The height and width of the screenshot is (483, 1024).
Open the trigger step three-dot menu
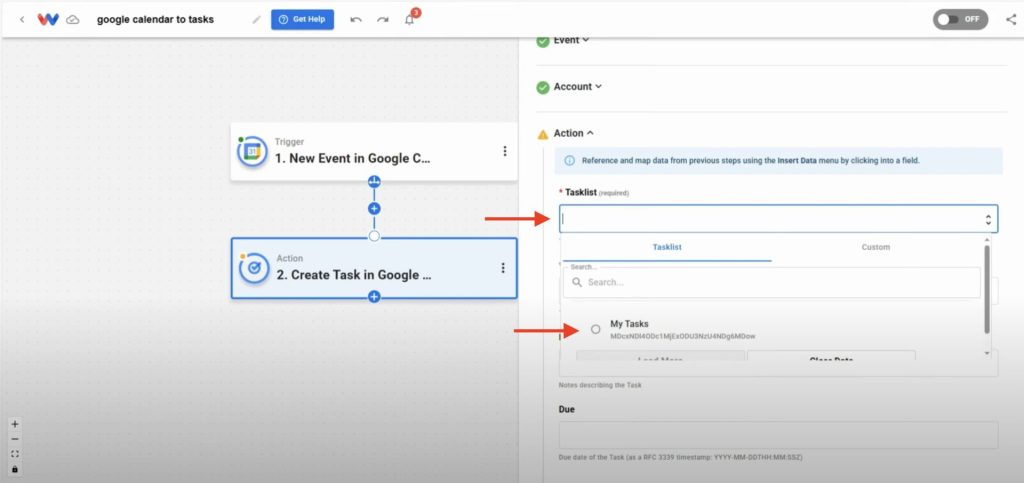pos(504,151)
